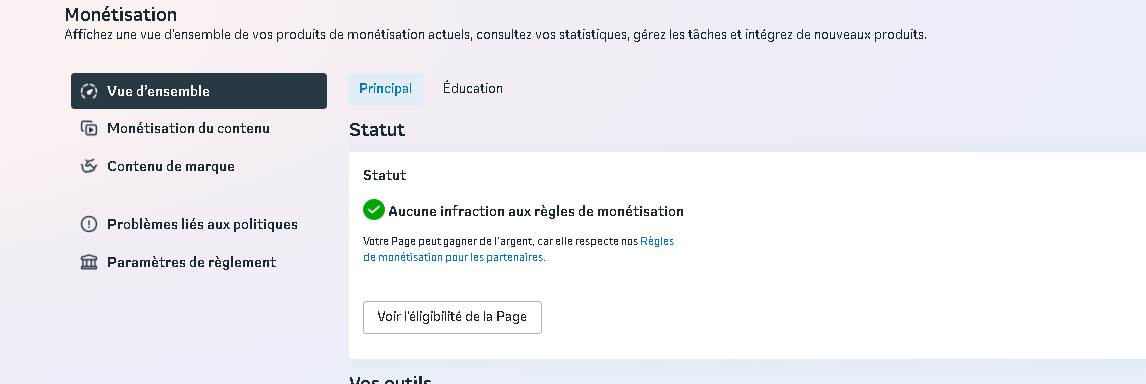Click the Contenu de marque handshake icon
The height and width of the screenshot is (384, 1146).
89,166
